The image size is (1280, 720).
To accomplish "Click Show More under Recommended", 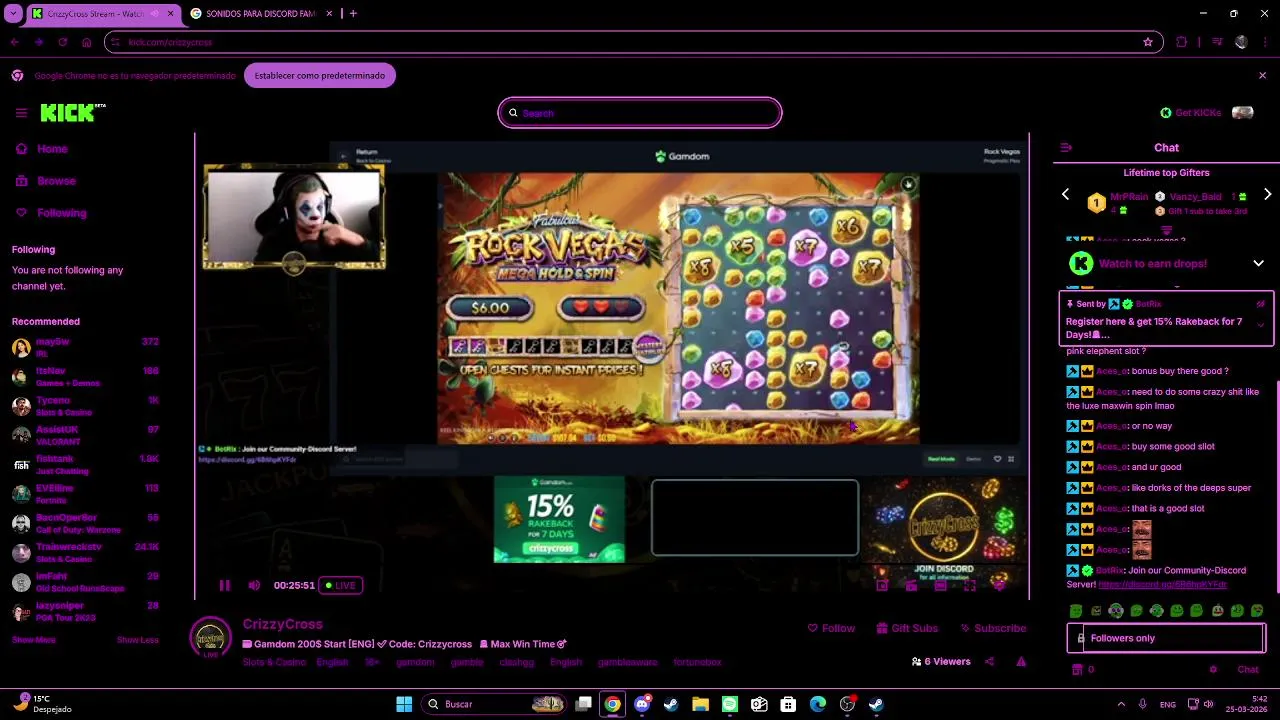I will [x=33, y=640].
